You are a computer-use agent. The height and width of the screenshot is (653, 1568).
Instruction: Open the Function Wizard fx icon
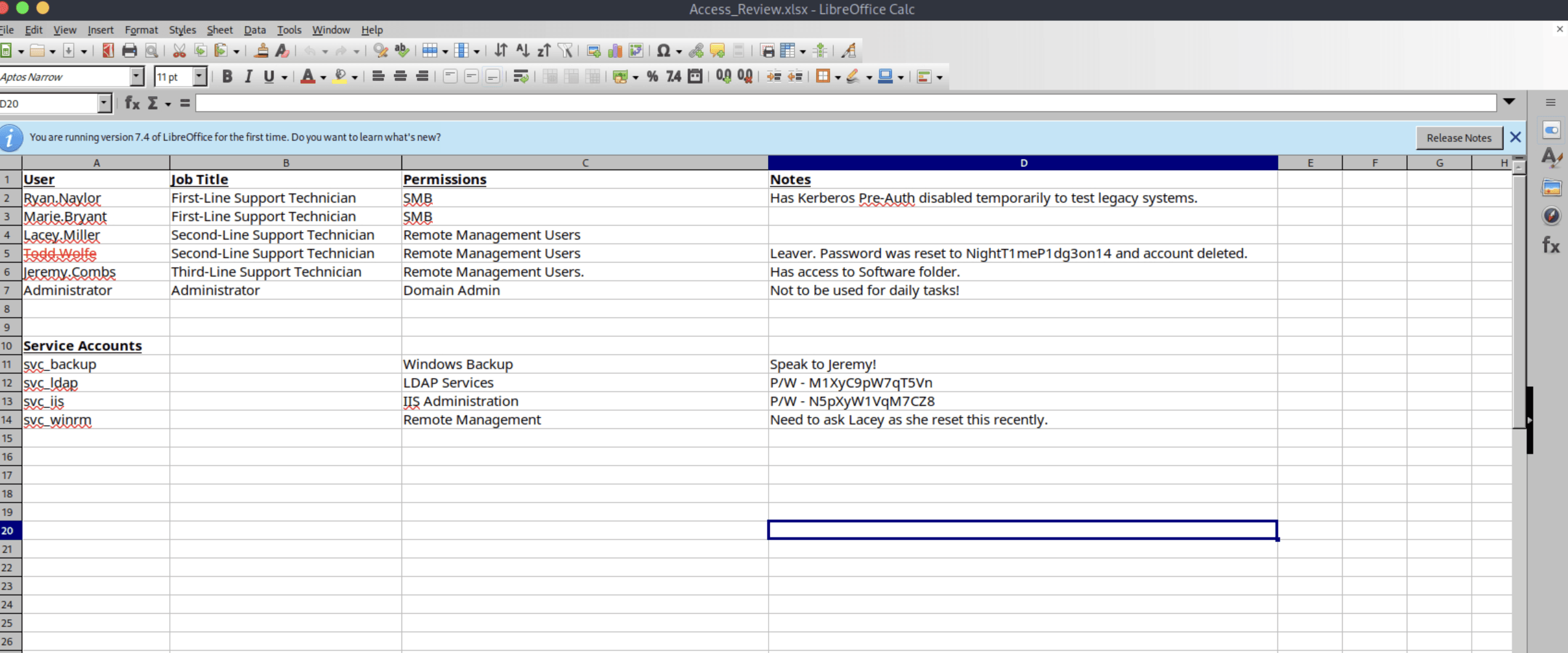(132, 103)
